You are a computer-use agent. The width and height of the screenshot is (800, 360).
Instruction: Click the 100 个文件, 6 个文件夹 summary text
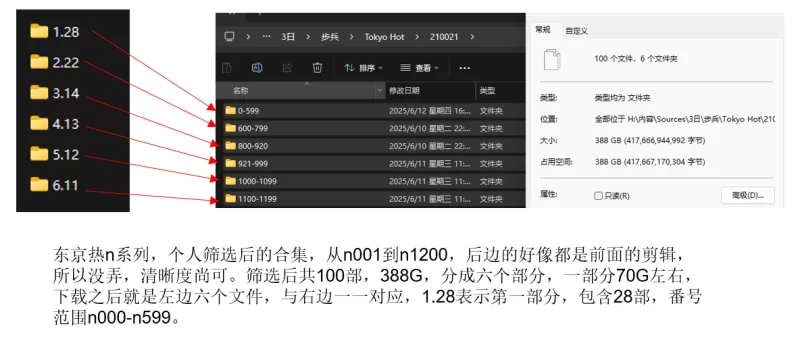pos(636,59)
